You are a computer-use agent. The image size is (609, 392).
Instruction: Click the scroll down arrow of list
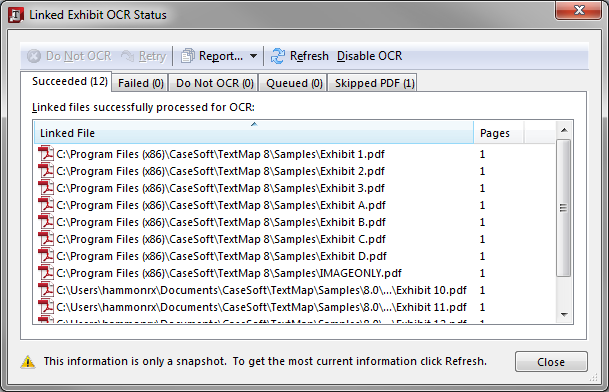[564, 315]
